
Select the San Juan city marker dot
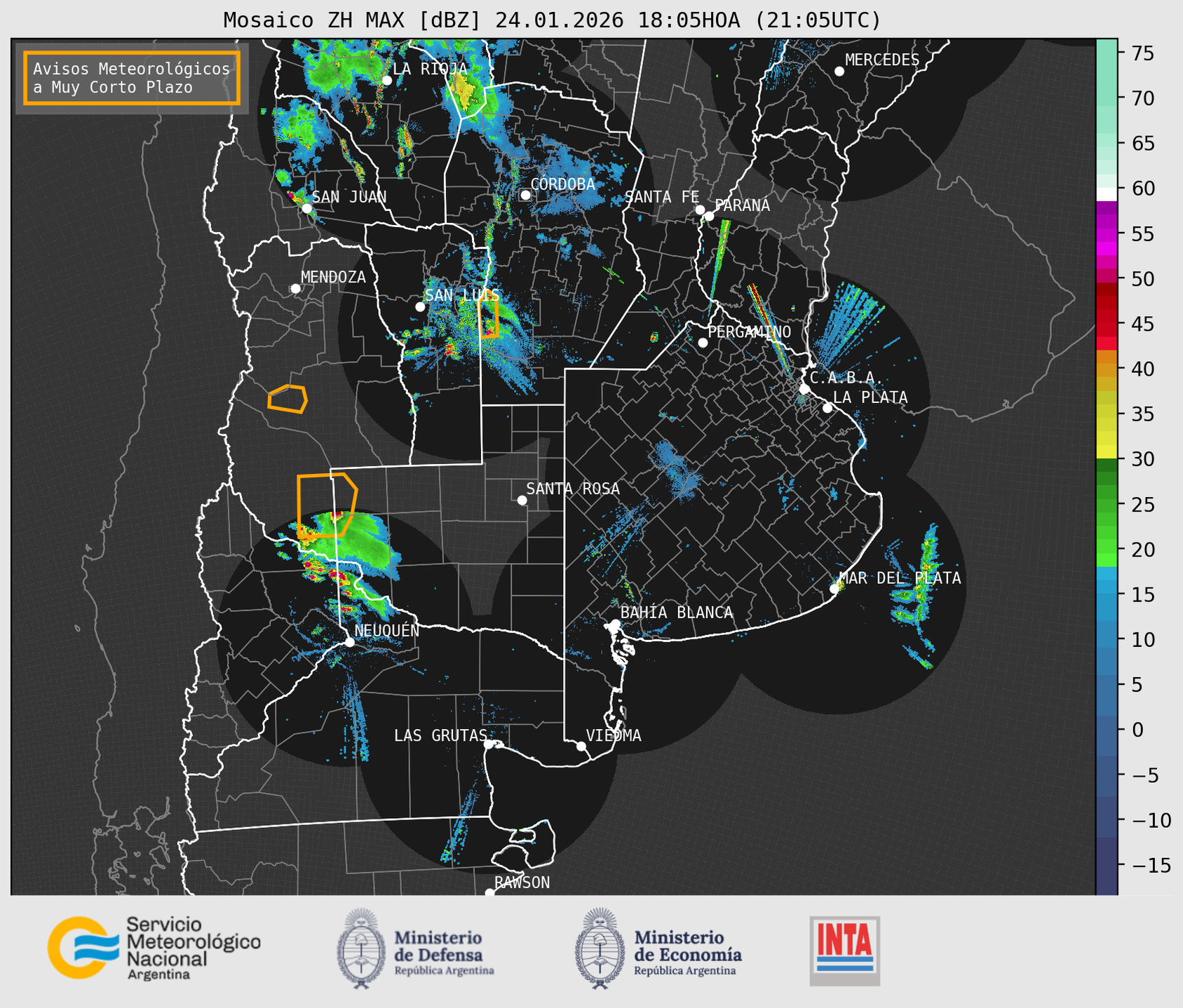point(306,208)
